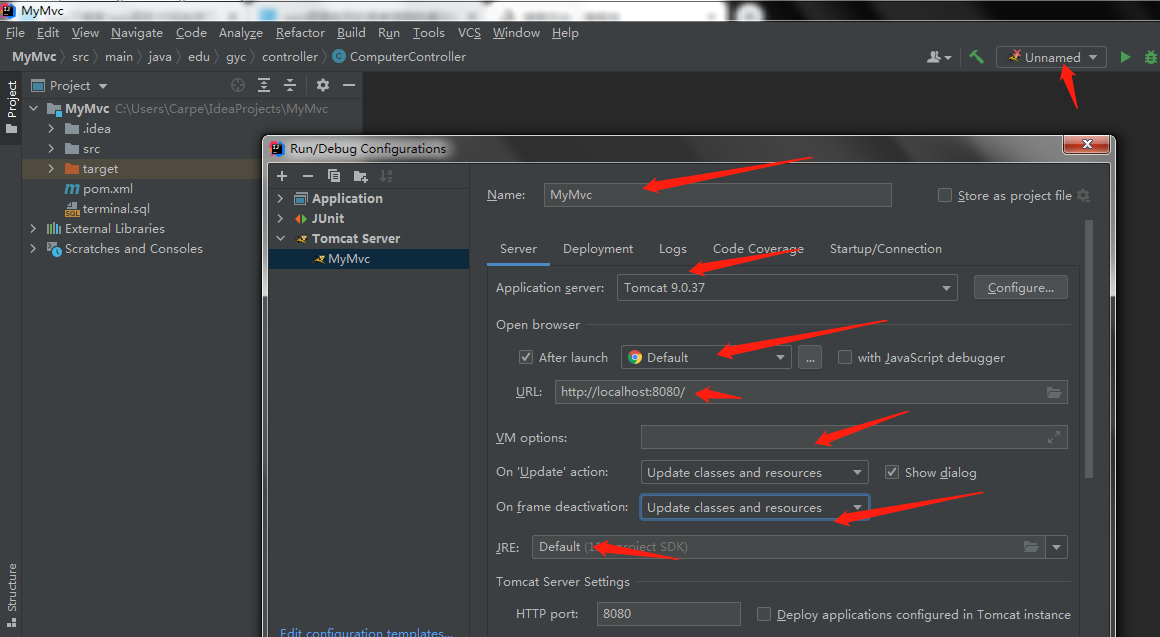Open the VCS menu
Viewport: 1160px width, 637px height.
click(x=469, y=33)
